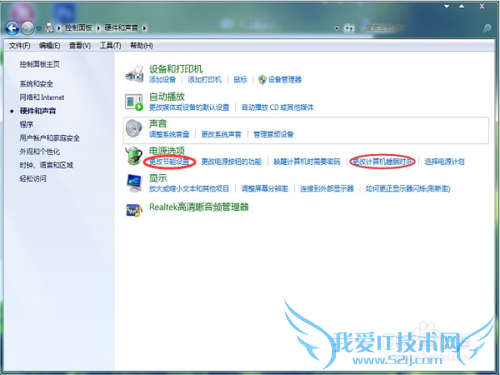Viewport: 500px width, 375px height.
Task: Select 时钟、语言和区域 in sidebar
Action: point(46,165)
